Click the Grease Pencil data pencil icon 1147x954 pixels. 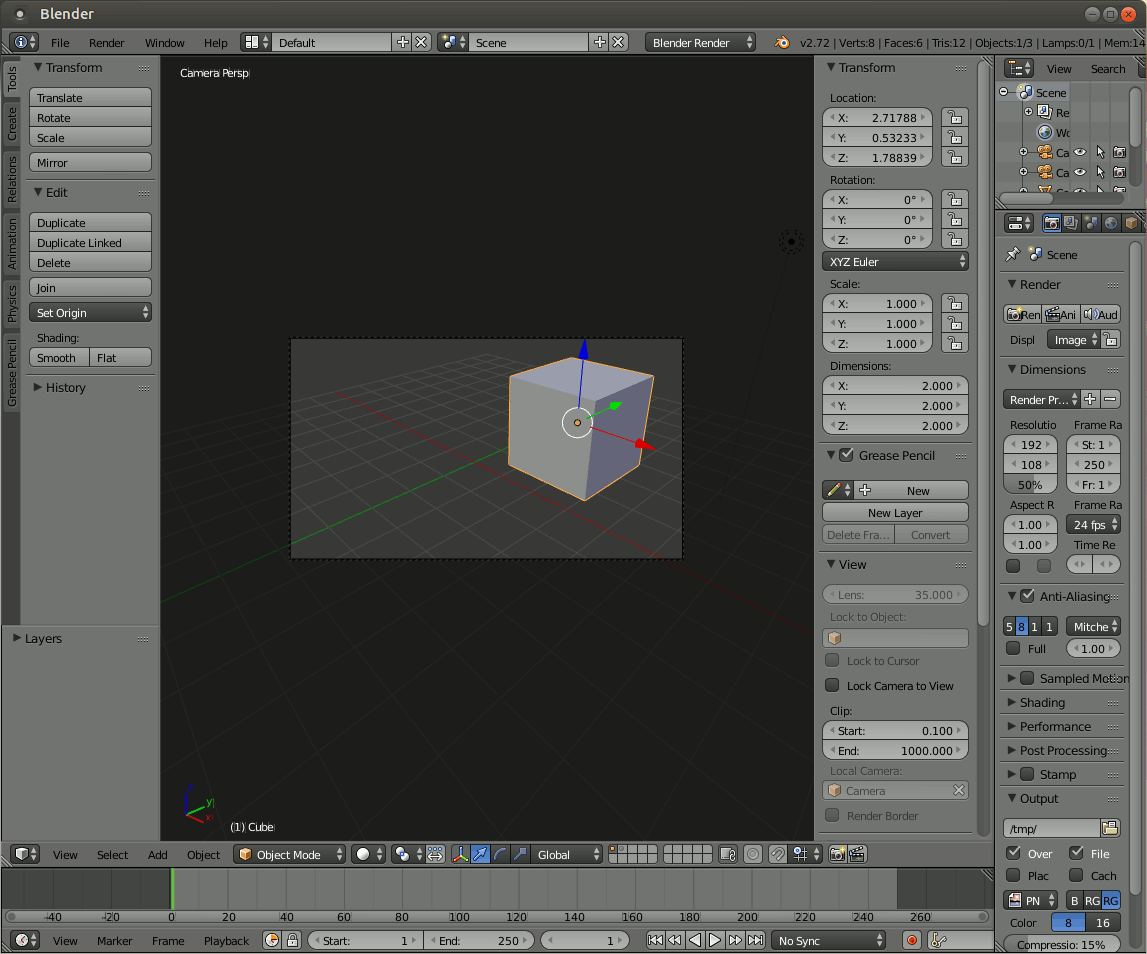838,490
